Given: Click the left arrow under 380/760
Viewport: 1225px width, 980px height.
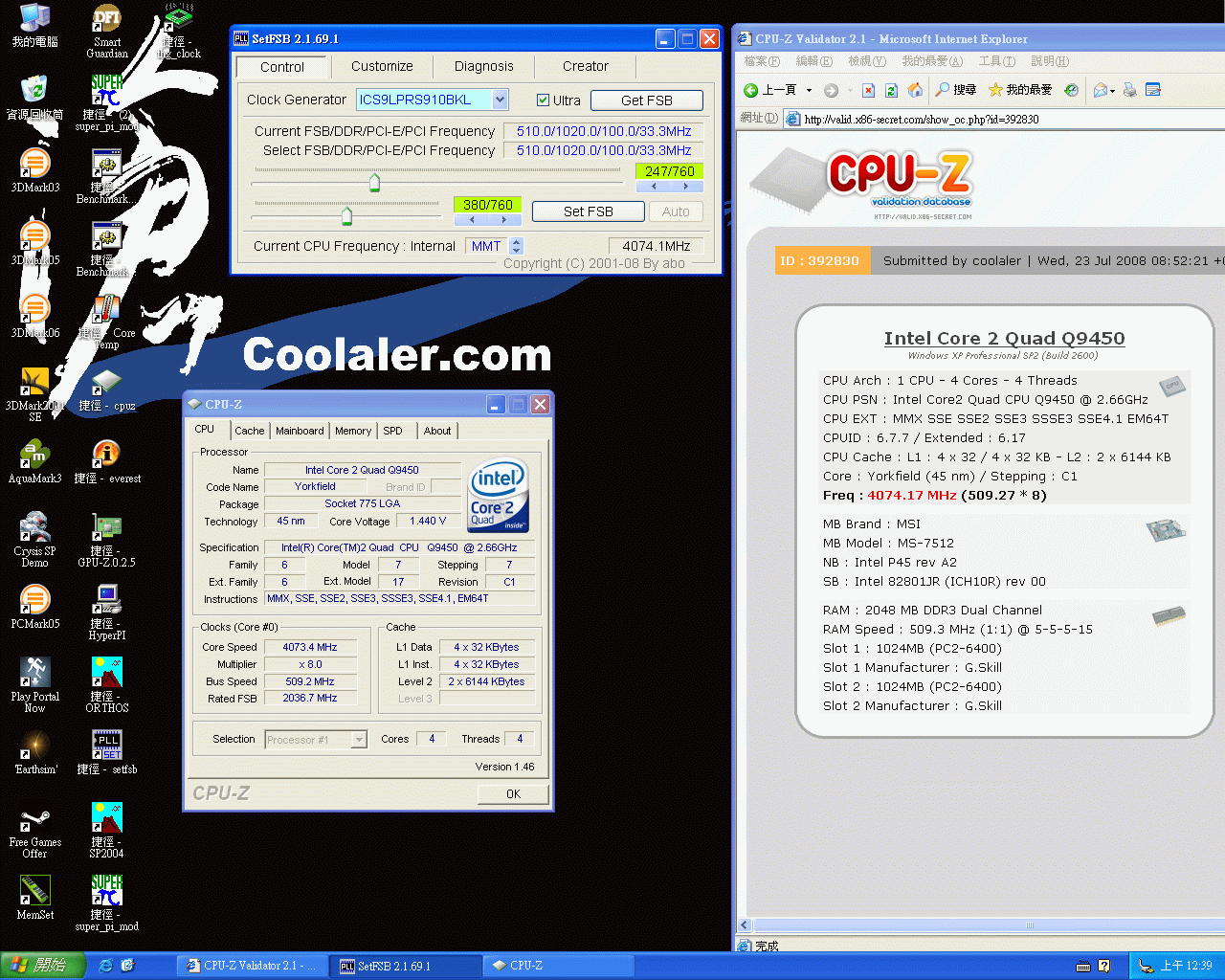Looking at the screenshot, I should (x=472, y=219).
